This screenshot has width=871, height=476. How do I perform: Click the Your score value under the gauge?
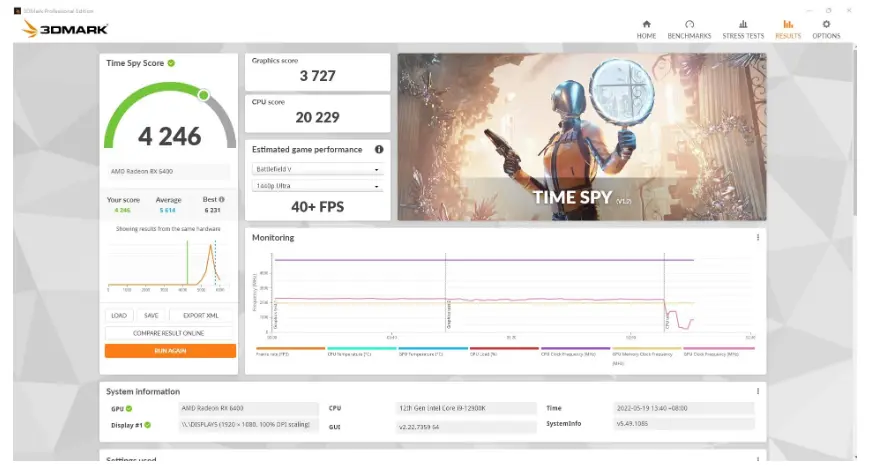122,211
